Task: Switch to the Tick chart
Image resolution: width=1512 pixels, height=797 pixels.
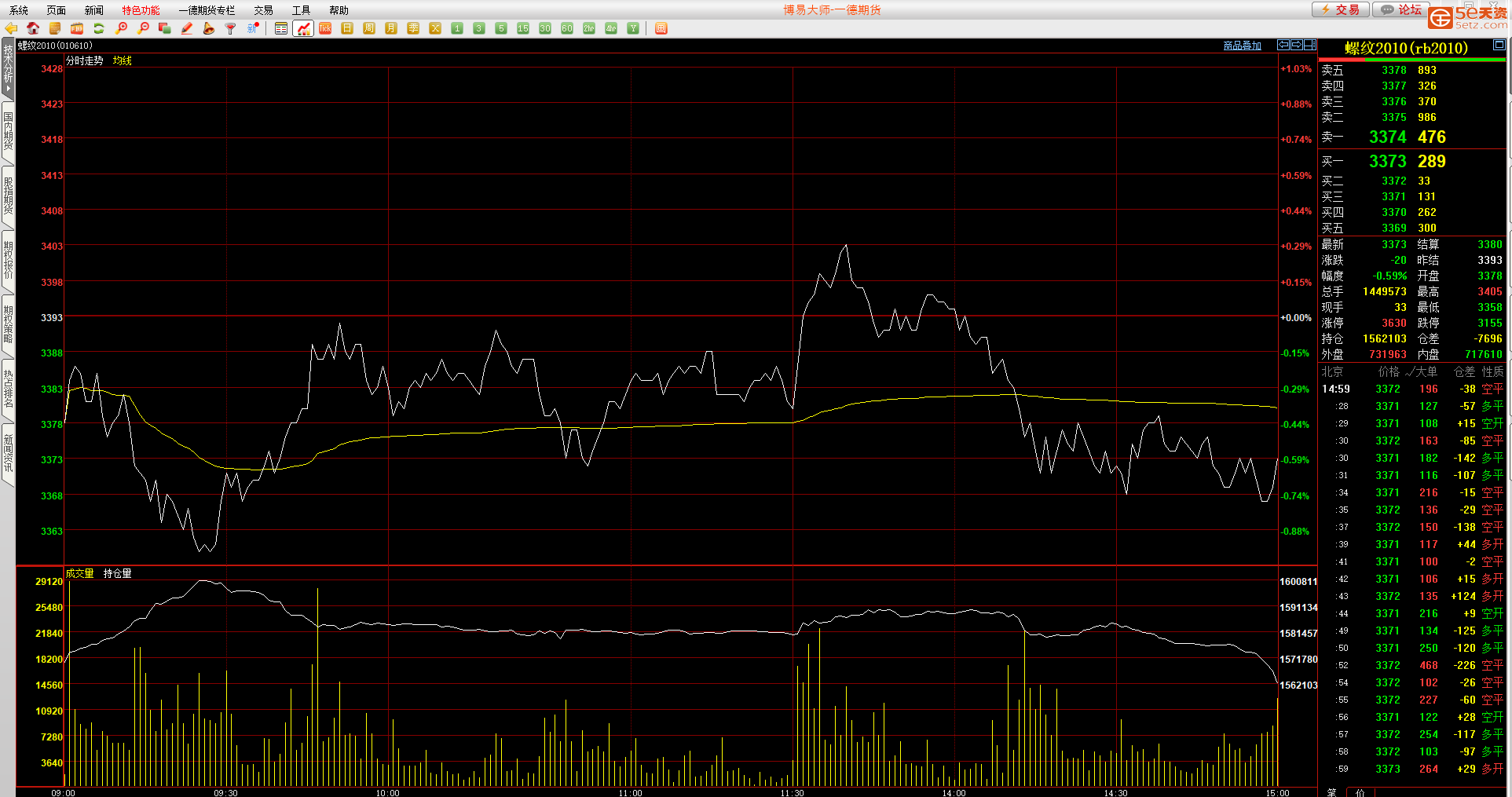Action: [x=325, y=28]
